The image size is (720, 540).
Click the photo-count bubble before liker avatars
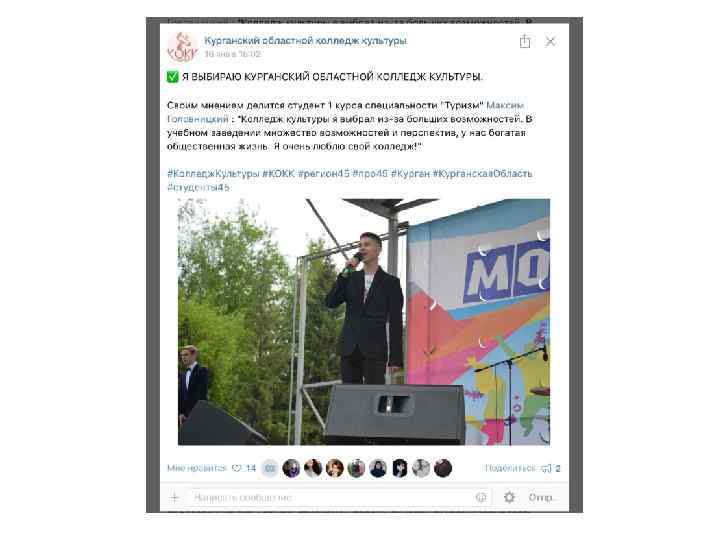[270, 468]
